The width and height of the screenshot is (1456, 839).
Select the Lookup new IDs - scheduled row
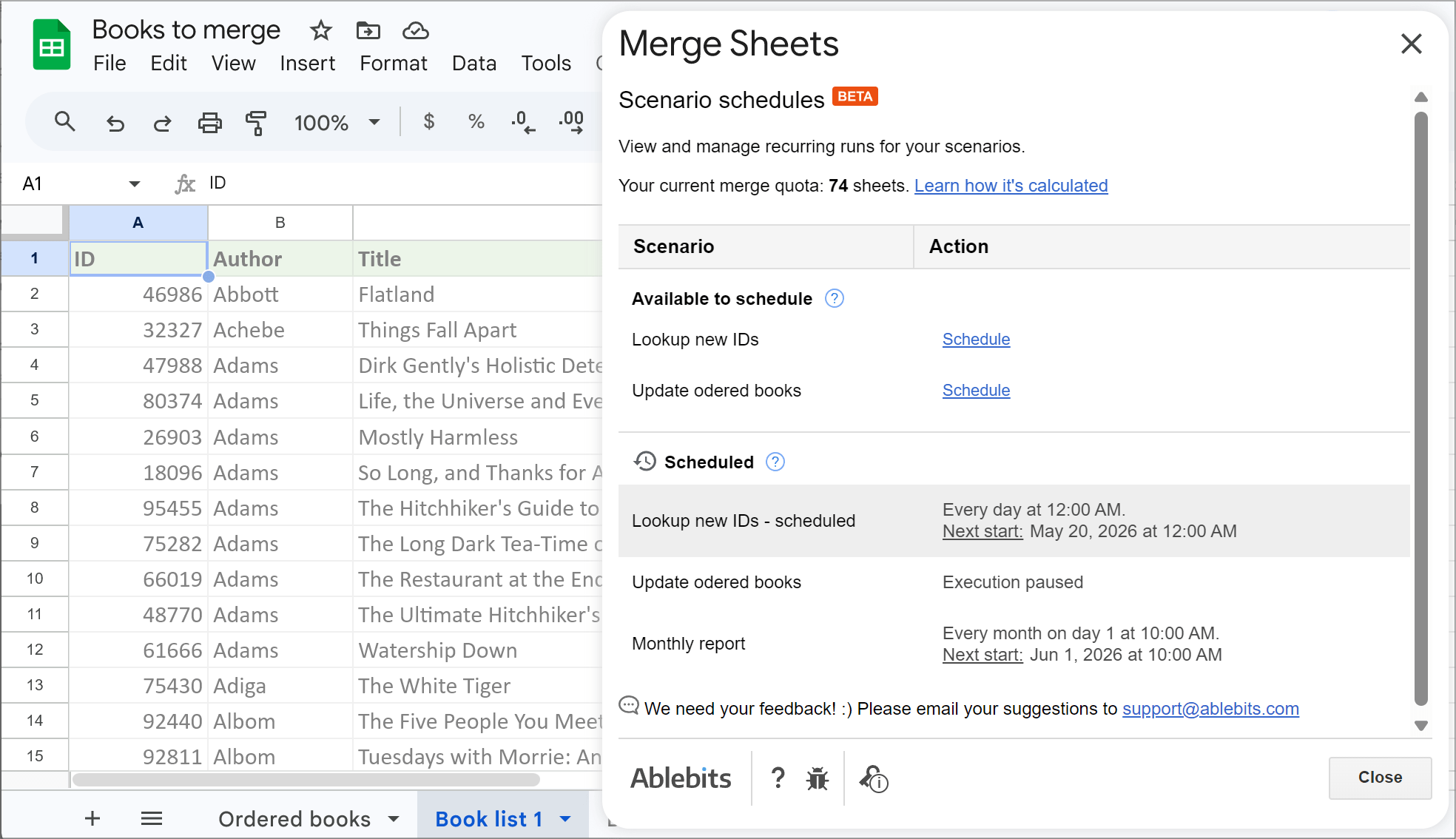pyautogui.click(x=1014, y=521)
